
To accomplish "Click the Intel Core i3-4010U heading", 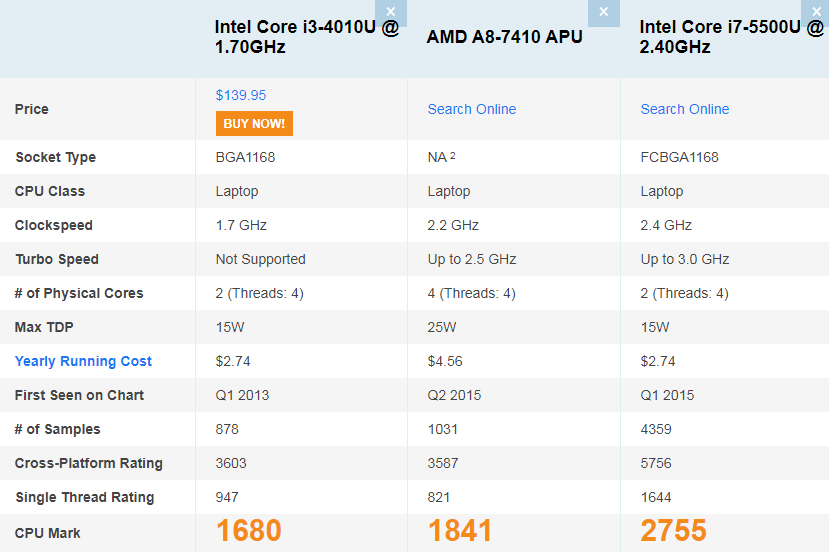I will click(306, 37).
